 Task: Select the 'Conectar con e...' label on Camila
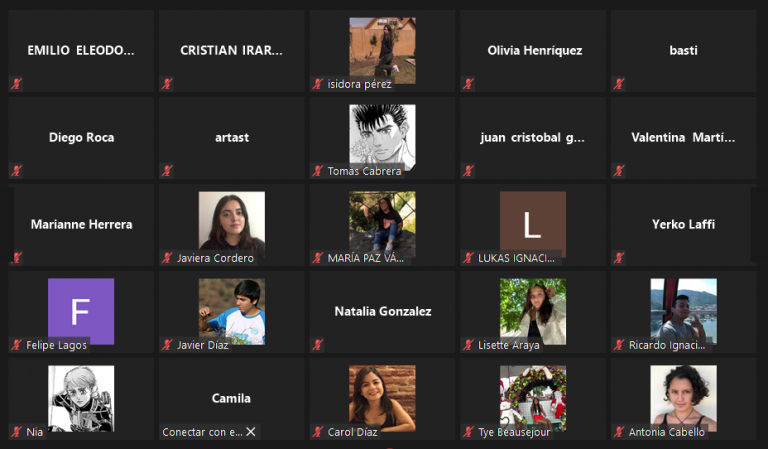click(x=202, y=432)
